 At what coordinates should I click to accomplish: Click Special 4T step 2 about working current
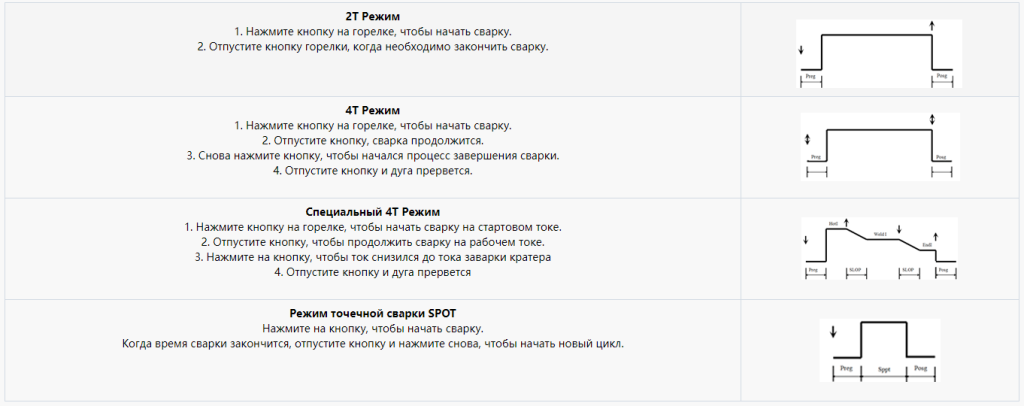(373, 242)
